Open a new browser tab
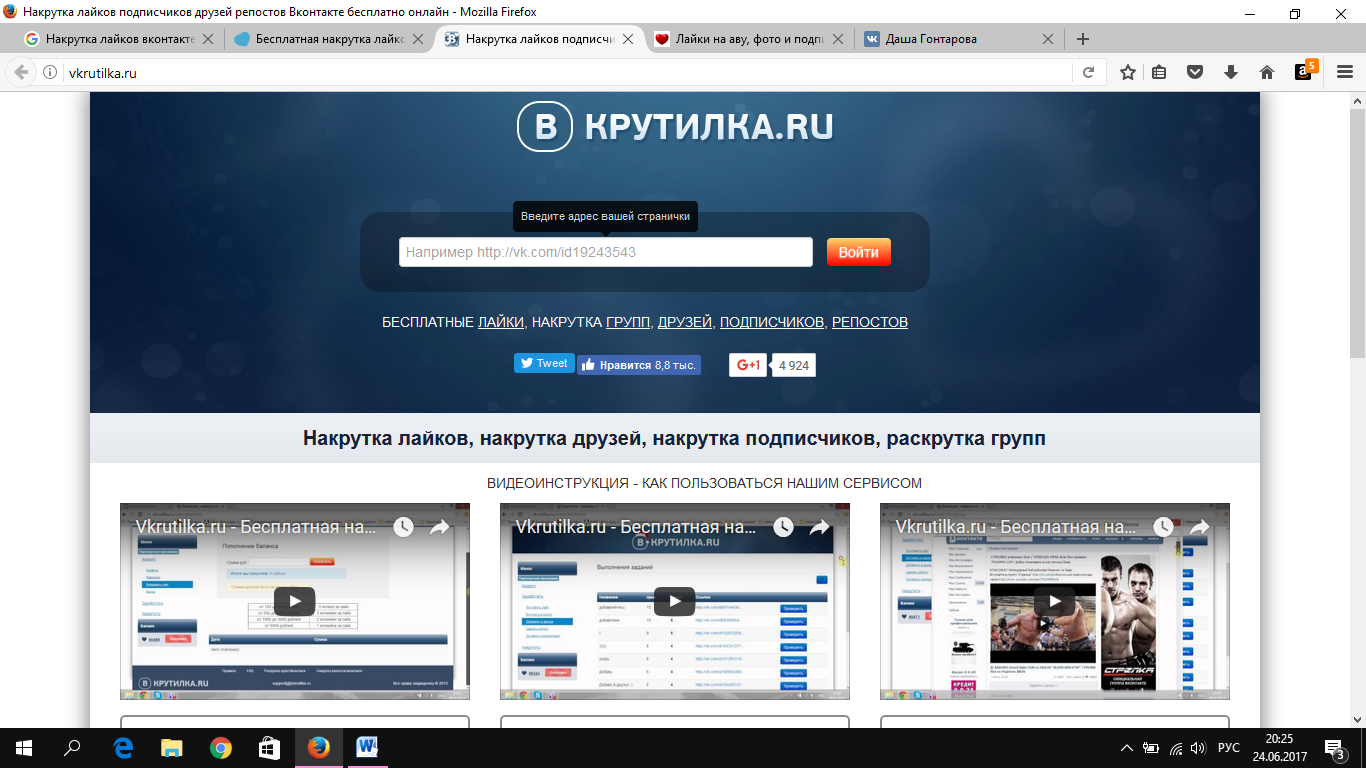Image resolution: width=1366 pixels, height=768 pixels. [x=1082, y=39]
